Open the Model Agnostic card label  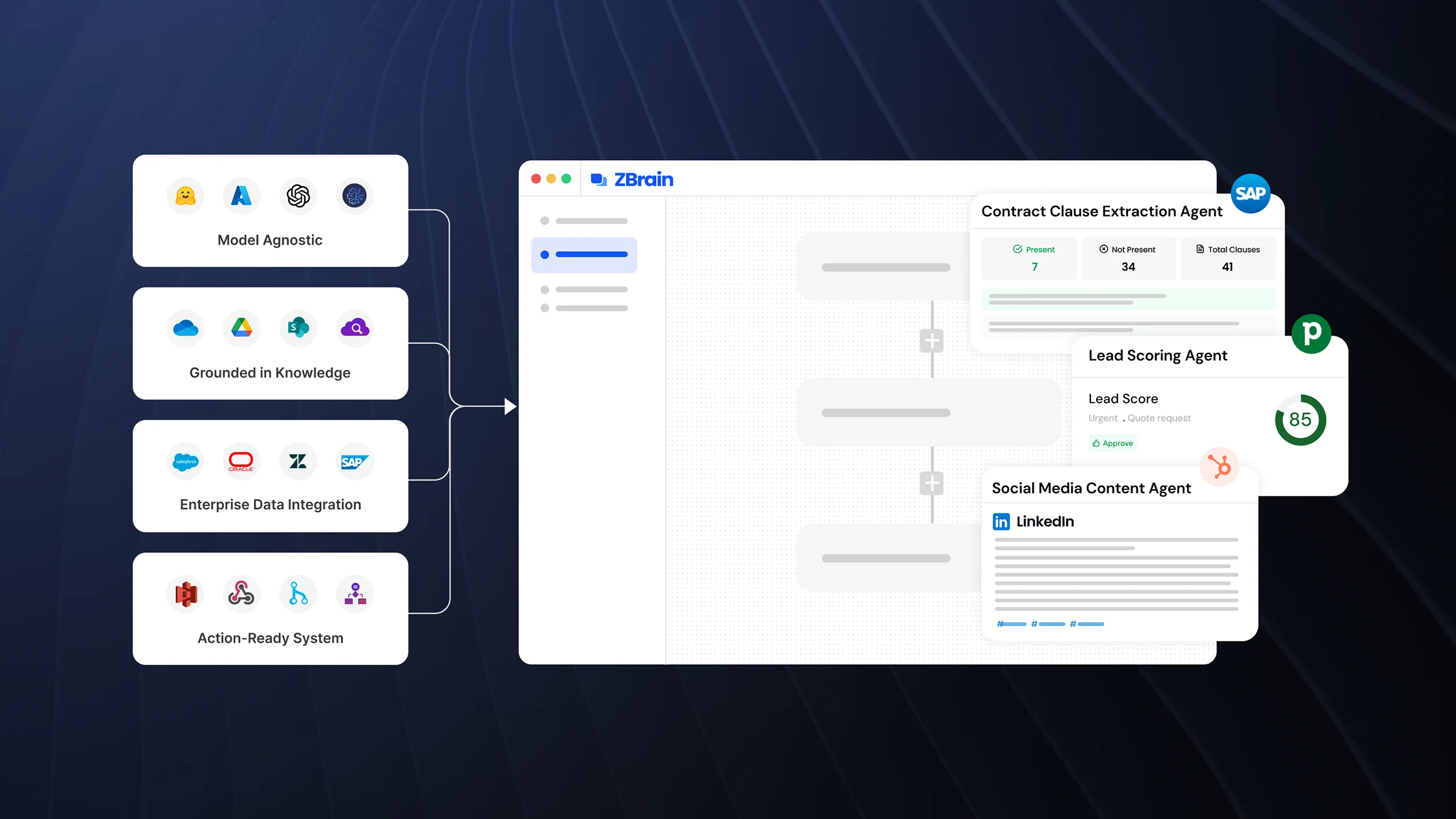click(x=270, y=240)
